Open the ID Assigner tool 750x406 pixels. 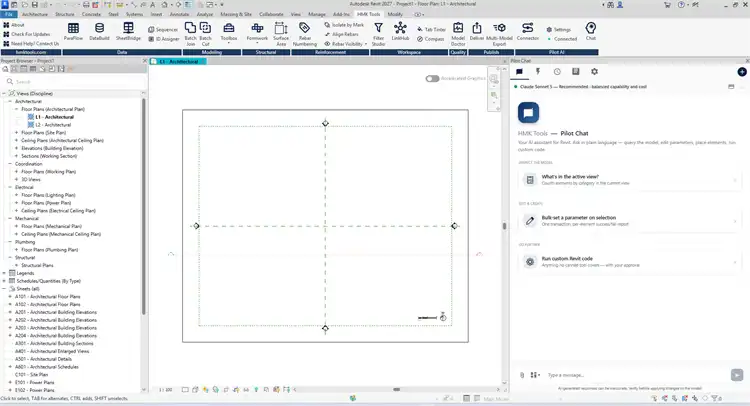click(x=164, y=39)
